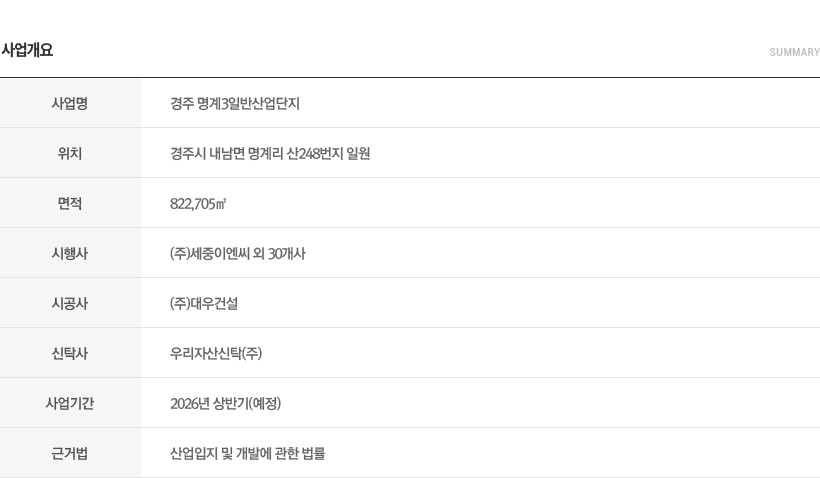Select the 사업기간 row label
This screenshot has height=478, width=820.
[70, 403]
